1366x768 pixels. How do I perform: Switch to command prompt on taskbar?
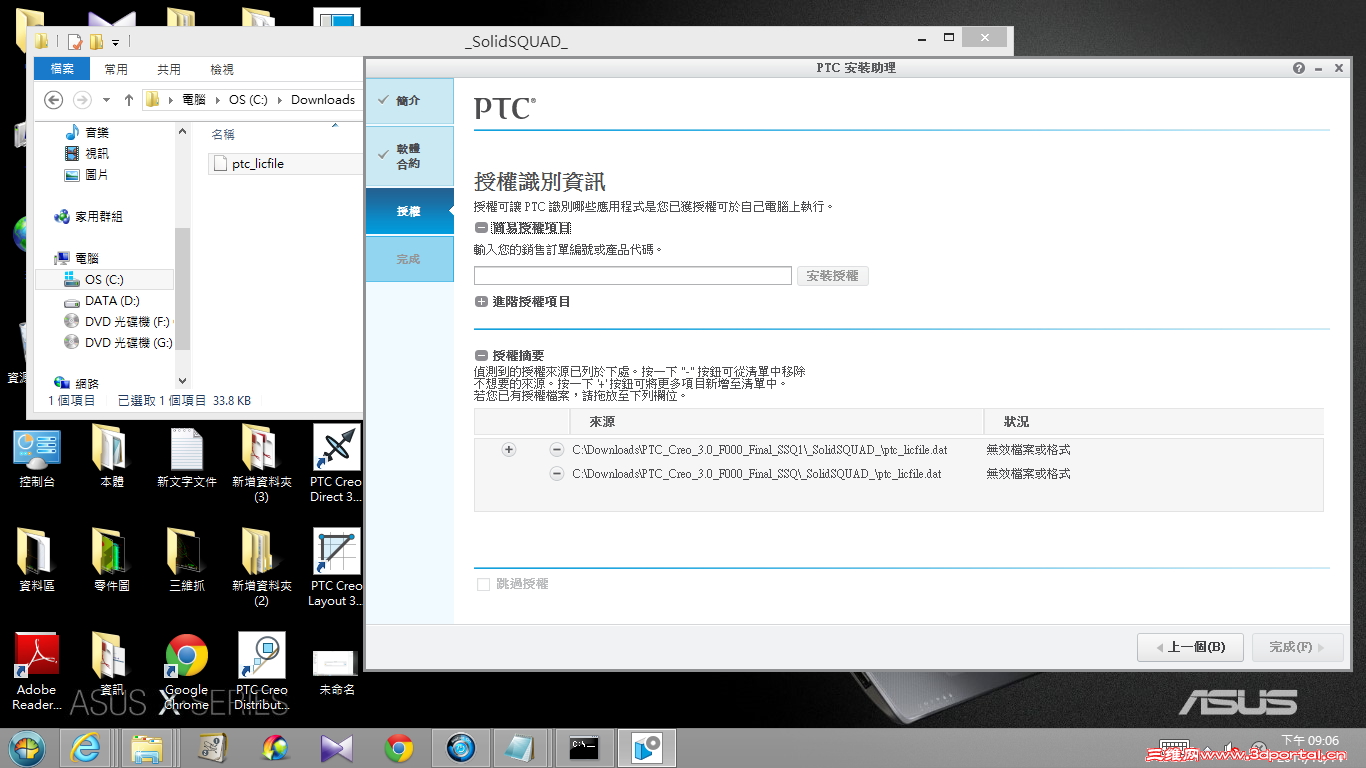coord(584,748)
